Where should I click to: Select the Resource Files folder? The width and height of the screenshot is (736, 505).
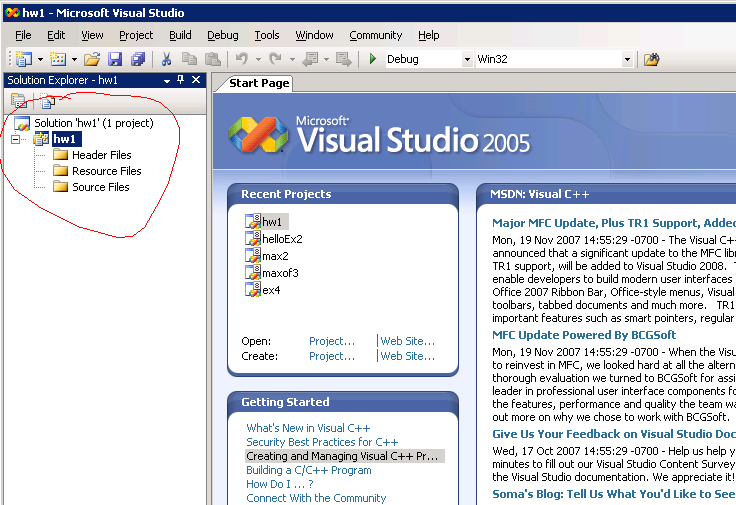pyautogui.click(x=107, y=171)
